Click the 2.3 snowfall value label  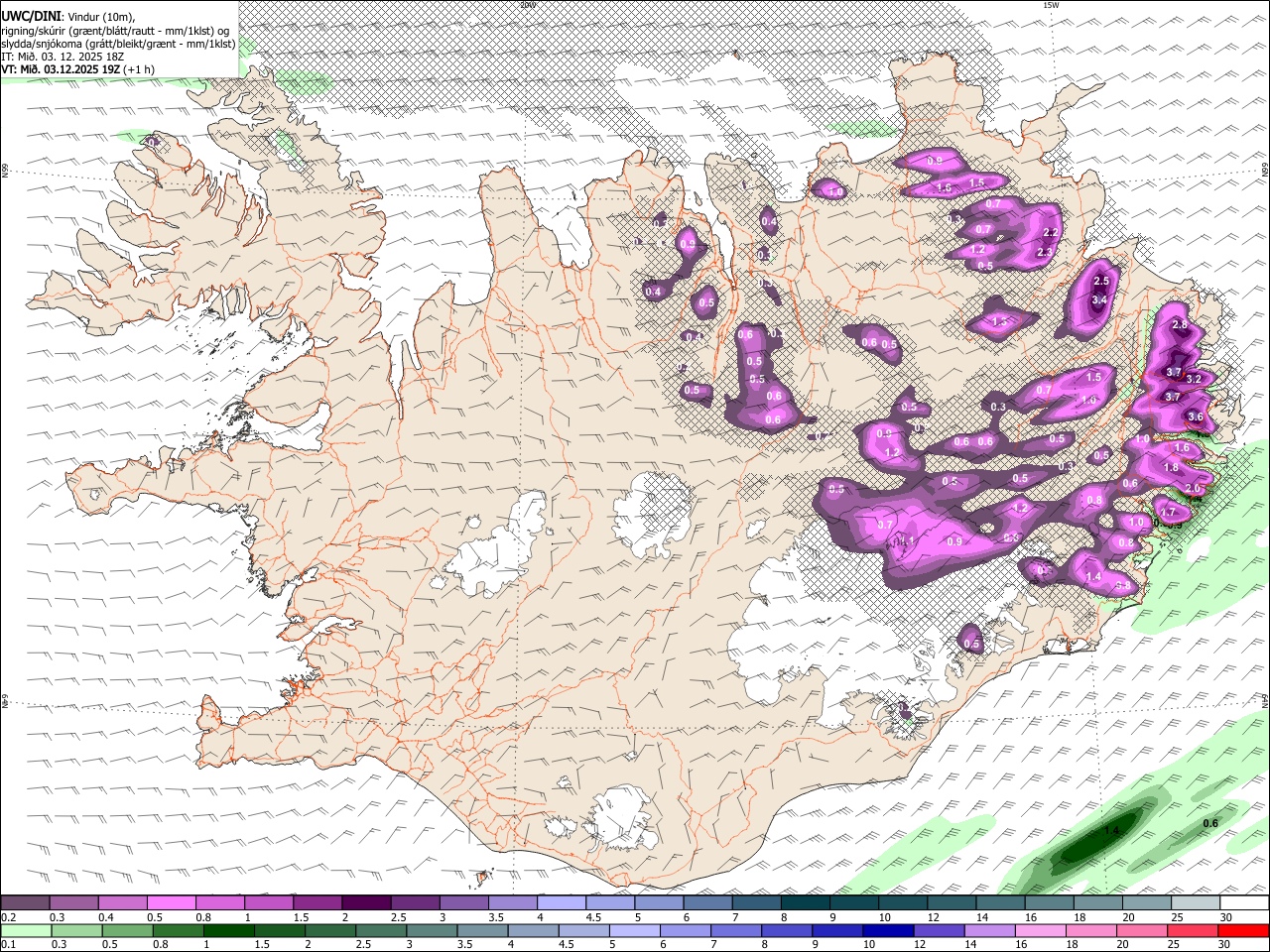pyautogui.click(x=1044, y=253)
